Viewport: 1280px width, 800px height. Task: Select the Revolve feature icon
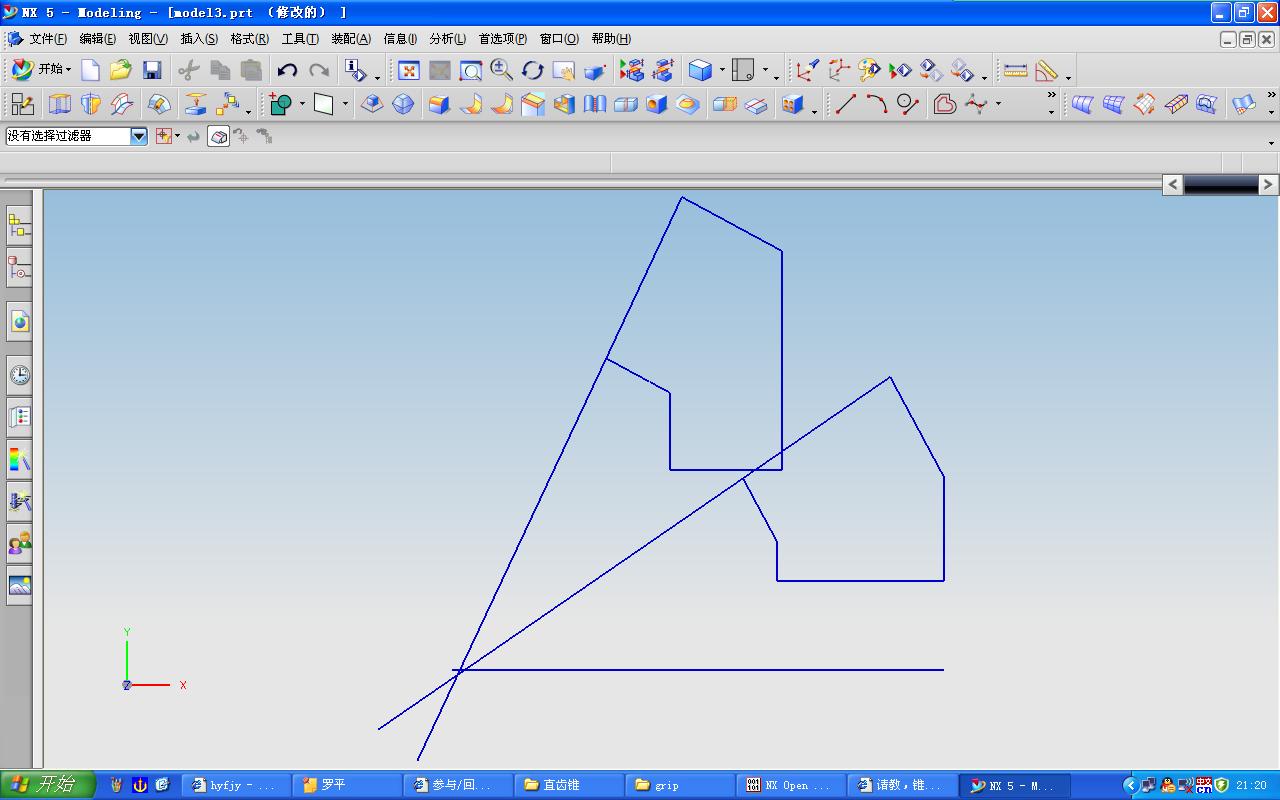91,104
